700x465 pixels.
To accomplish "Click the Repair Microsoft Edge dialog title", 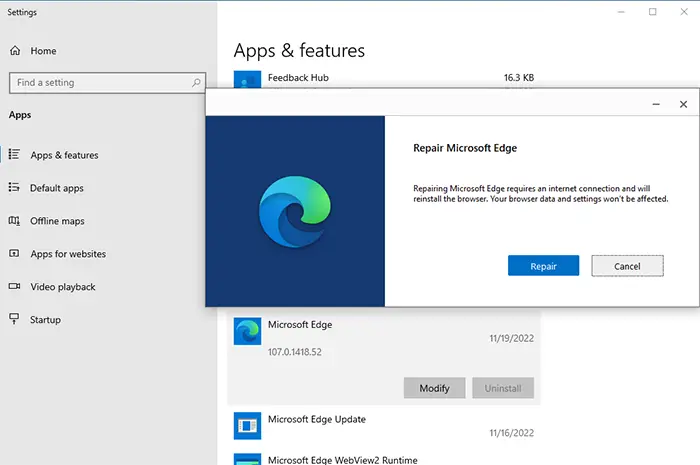I will pos(465,148).
